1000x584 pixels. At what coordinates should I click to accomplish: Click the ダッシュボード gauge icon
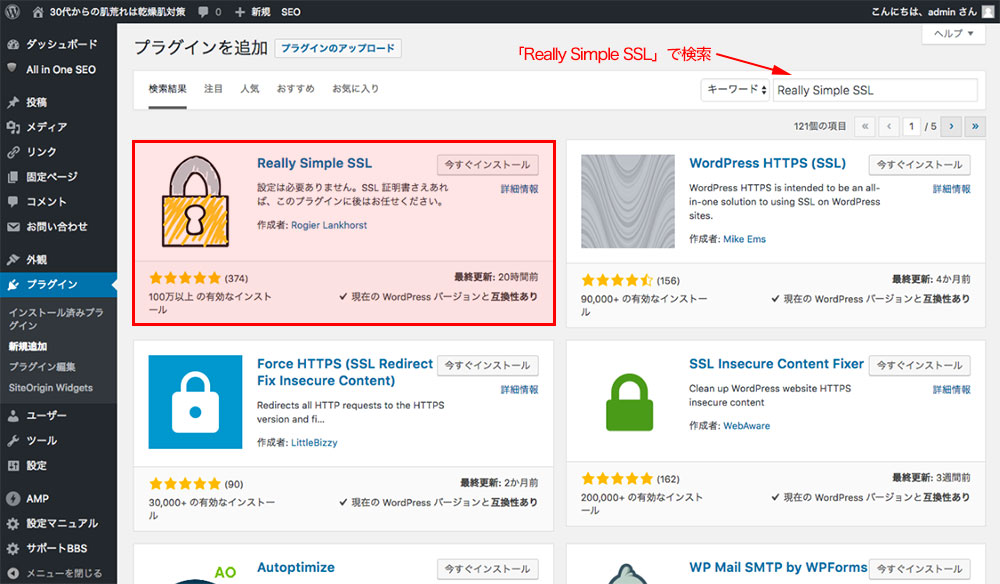coord(13,44)
